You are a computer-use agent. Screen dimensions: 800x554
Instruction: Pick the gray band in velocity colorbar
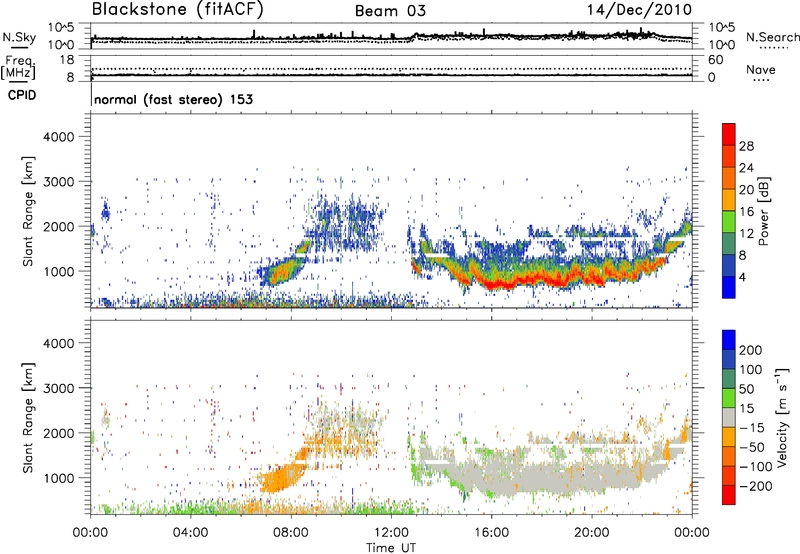click(729, 417)
